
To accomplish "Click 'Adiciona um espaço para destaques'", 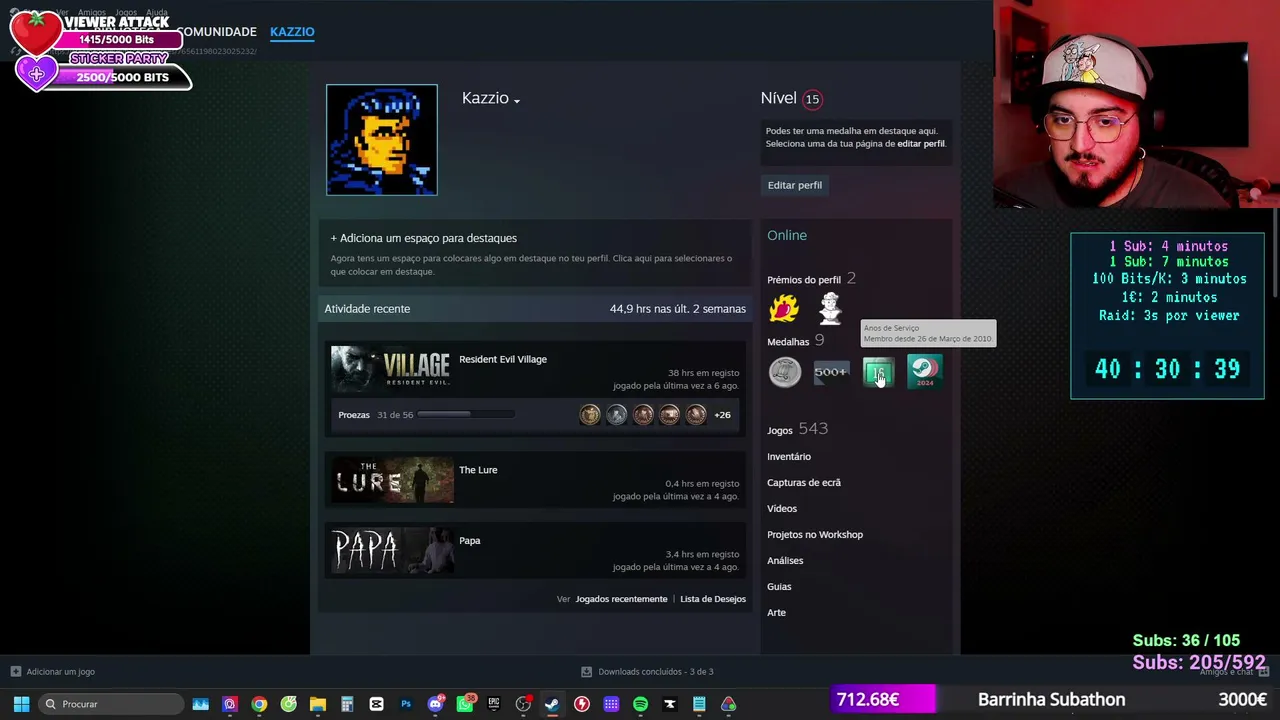I will point(424,238).
